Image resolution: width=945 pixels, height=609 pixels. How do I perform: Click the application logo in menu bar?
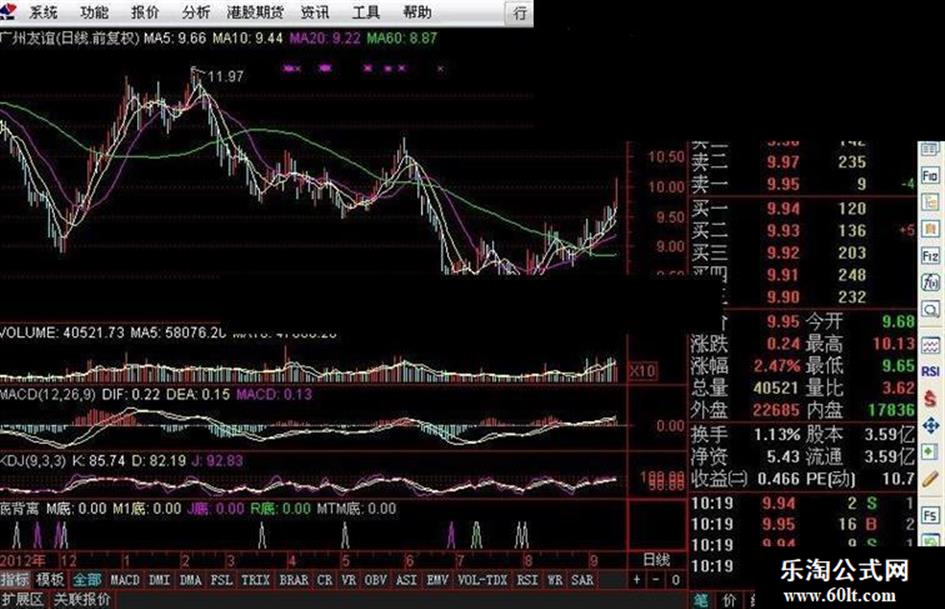[8, 10]
